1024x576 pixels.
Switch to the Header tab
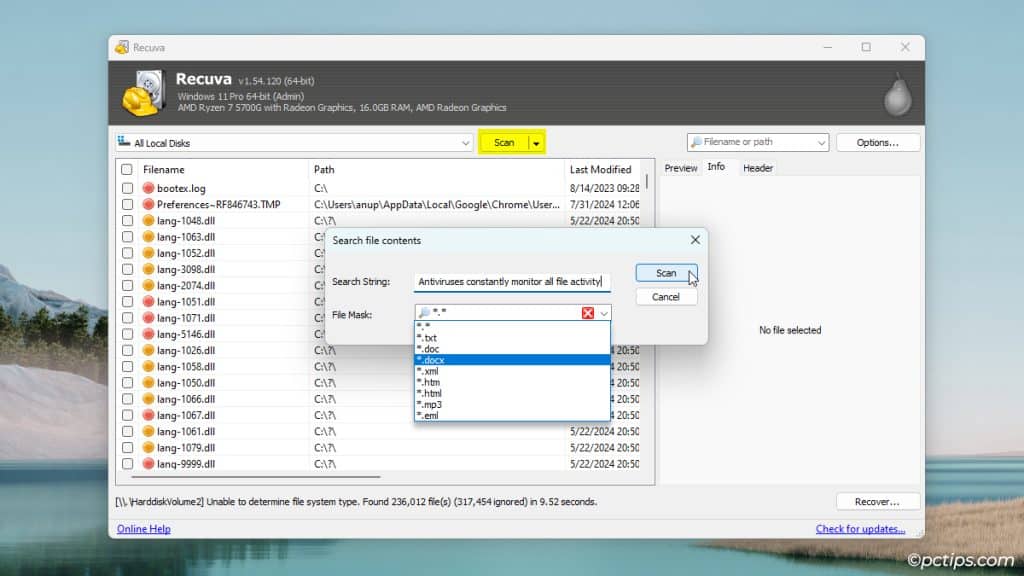(758, 168)
